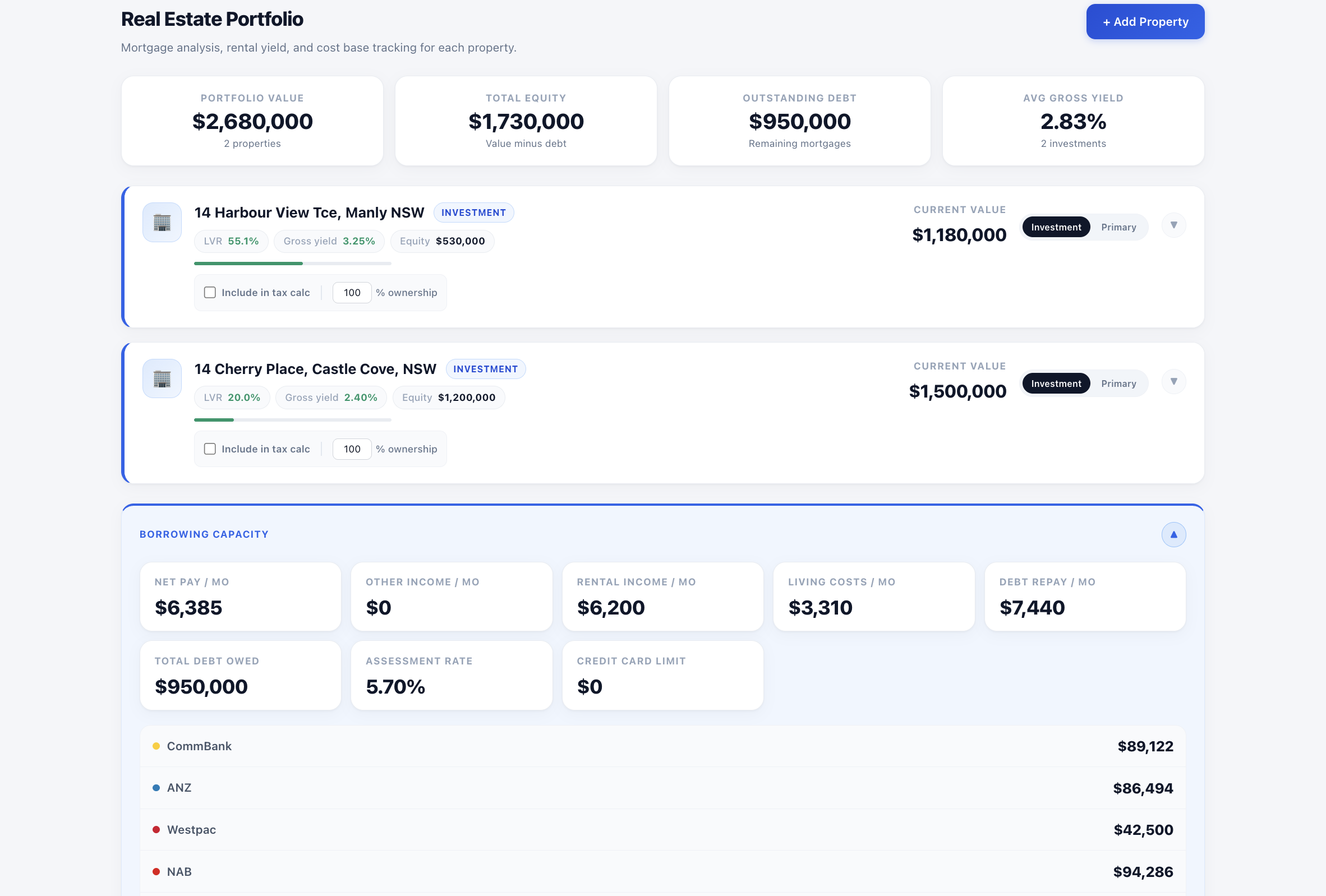The image size is (1326, 896).
Task: Click the $94,286 NAB borrowing amount
Action: pos(1143,871)
